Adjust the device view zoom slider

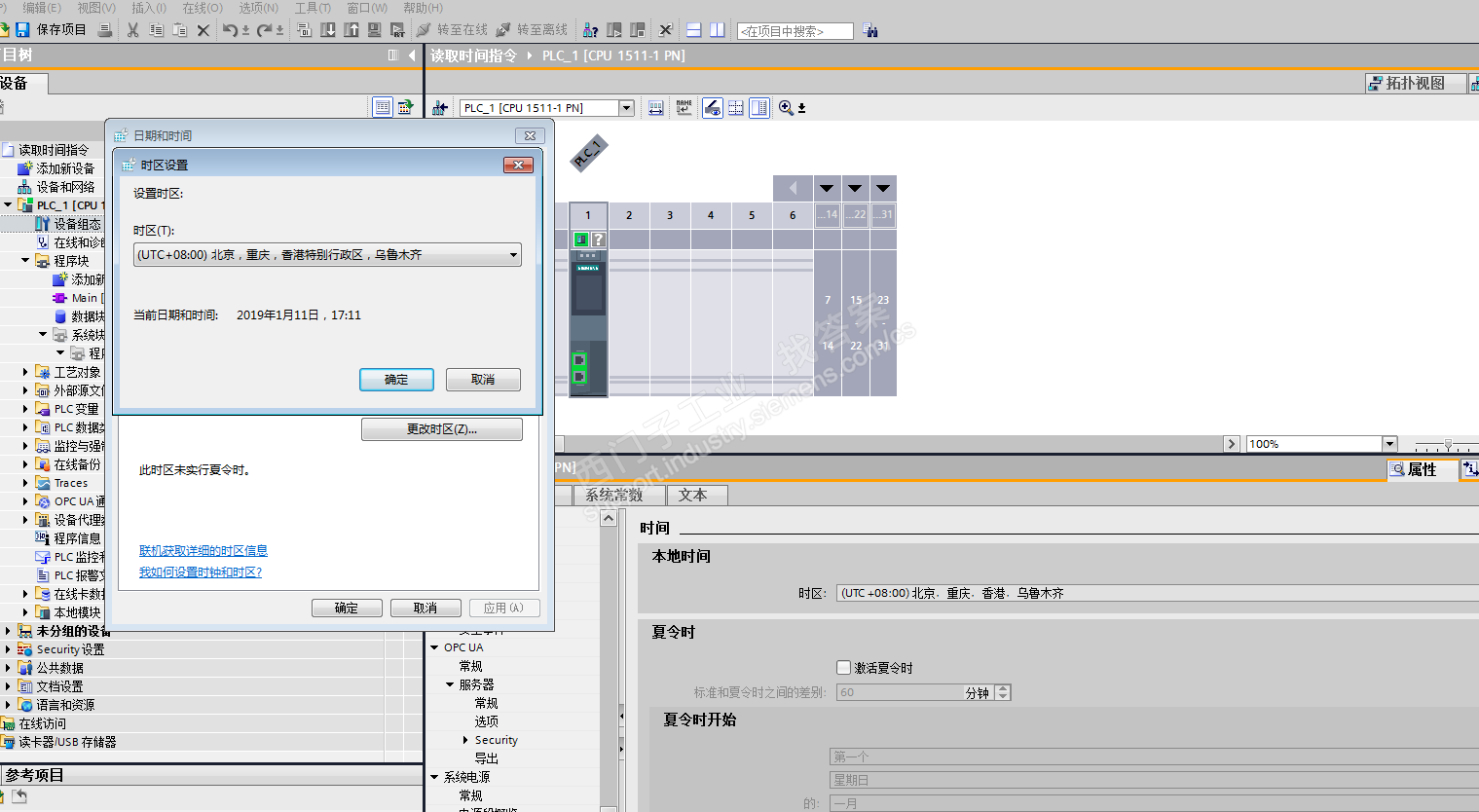coord(1448,444)
